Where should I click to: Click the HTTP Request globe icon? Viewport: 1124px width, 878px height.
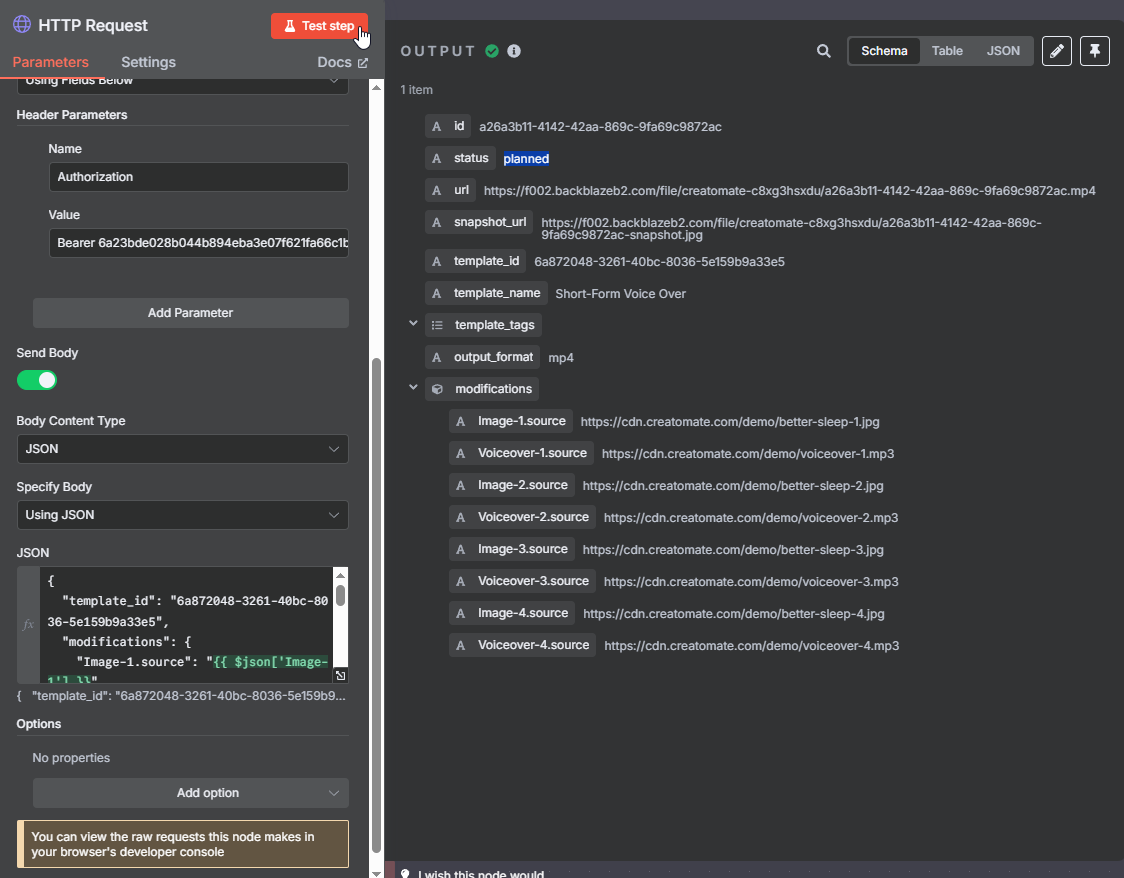(22, 25)
